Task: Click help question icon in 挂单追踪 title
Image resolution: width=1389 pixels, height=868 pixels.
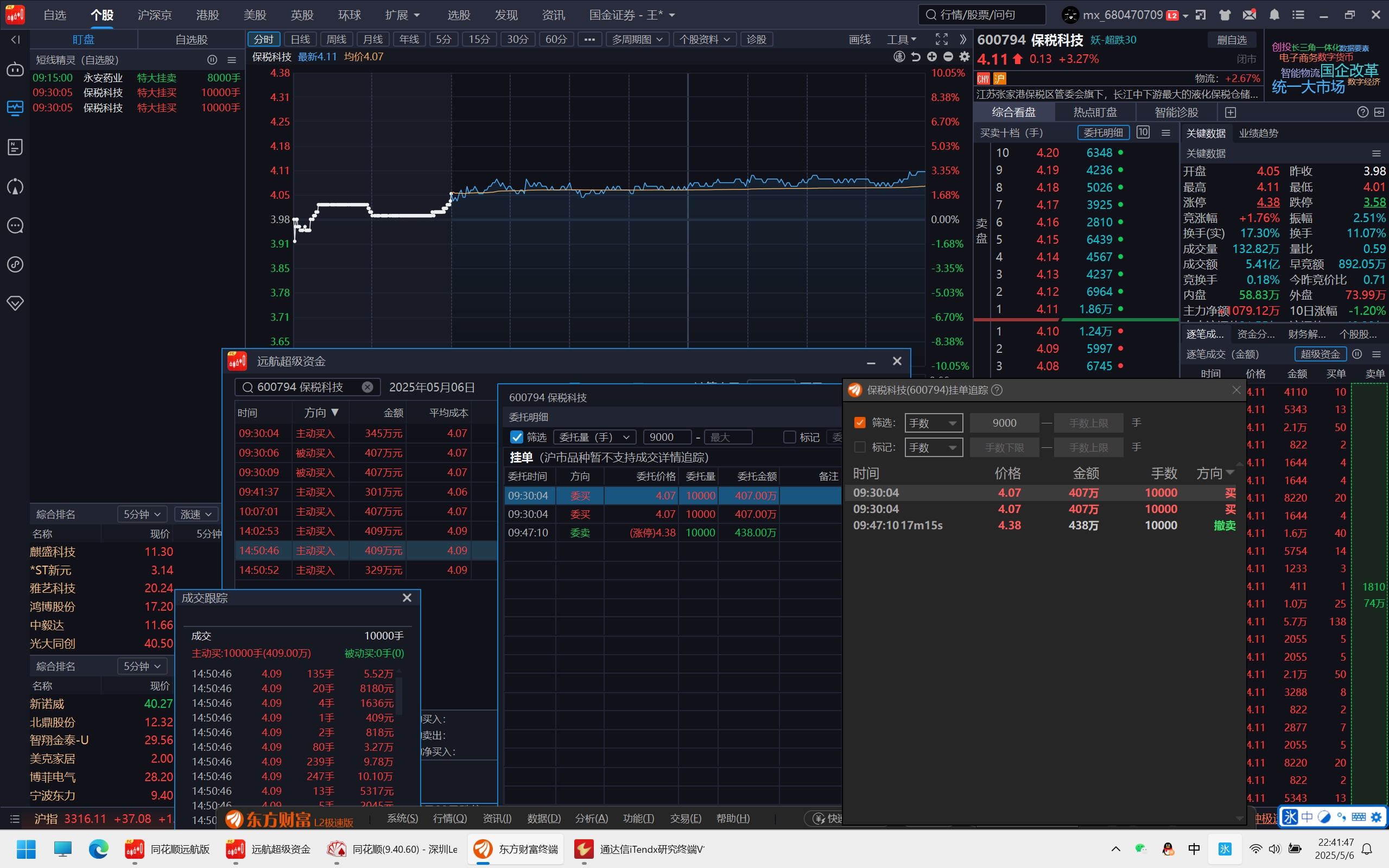Action: pos(997,390)
